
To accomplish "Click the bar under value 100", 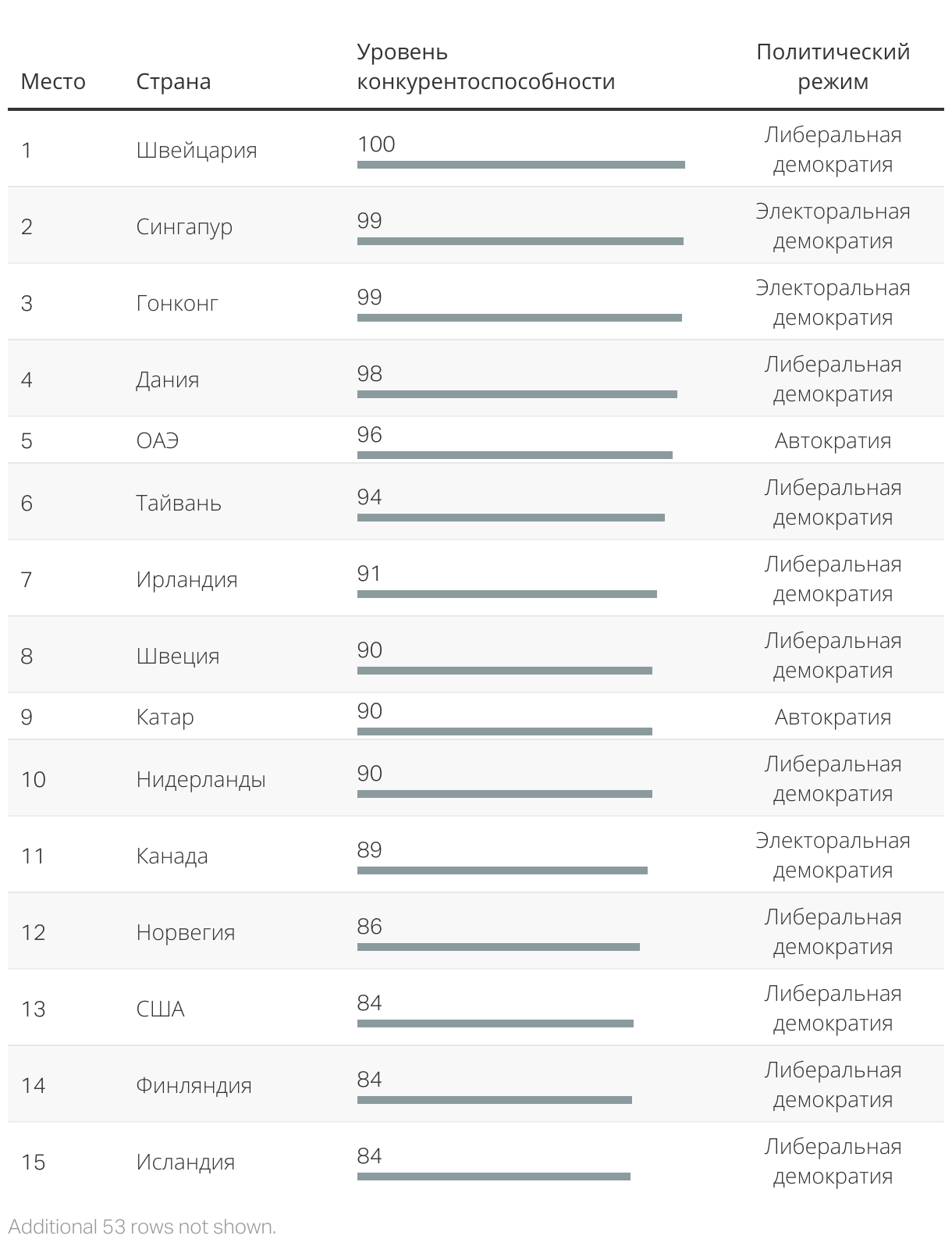I will [521, 165].
